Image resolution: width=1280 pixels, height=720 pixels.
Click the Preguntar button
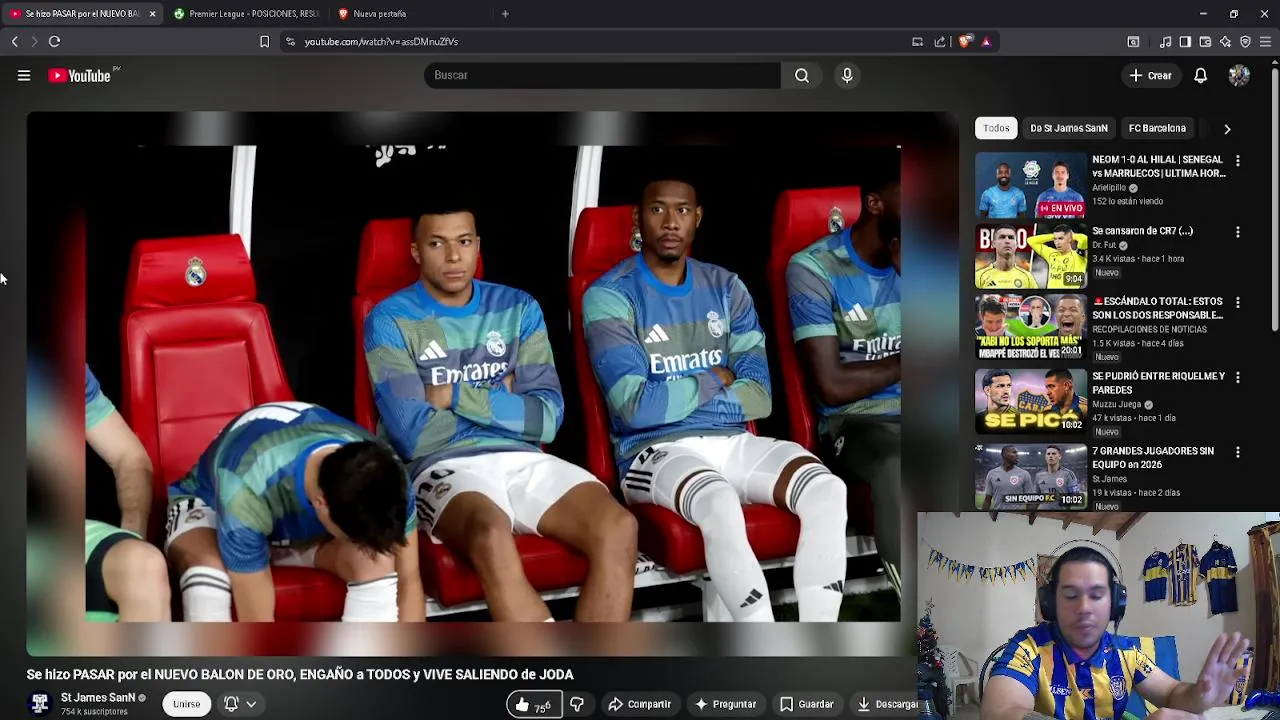click(x=726, y=705)
